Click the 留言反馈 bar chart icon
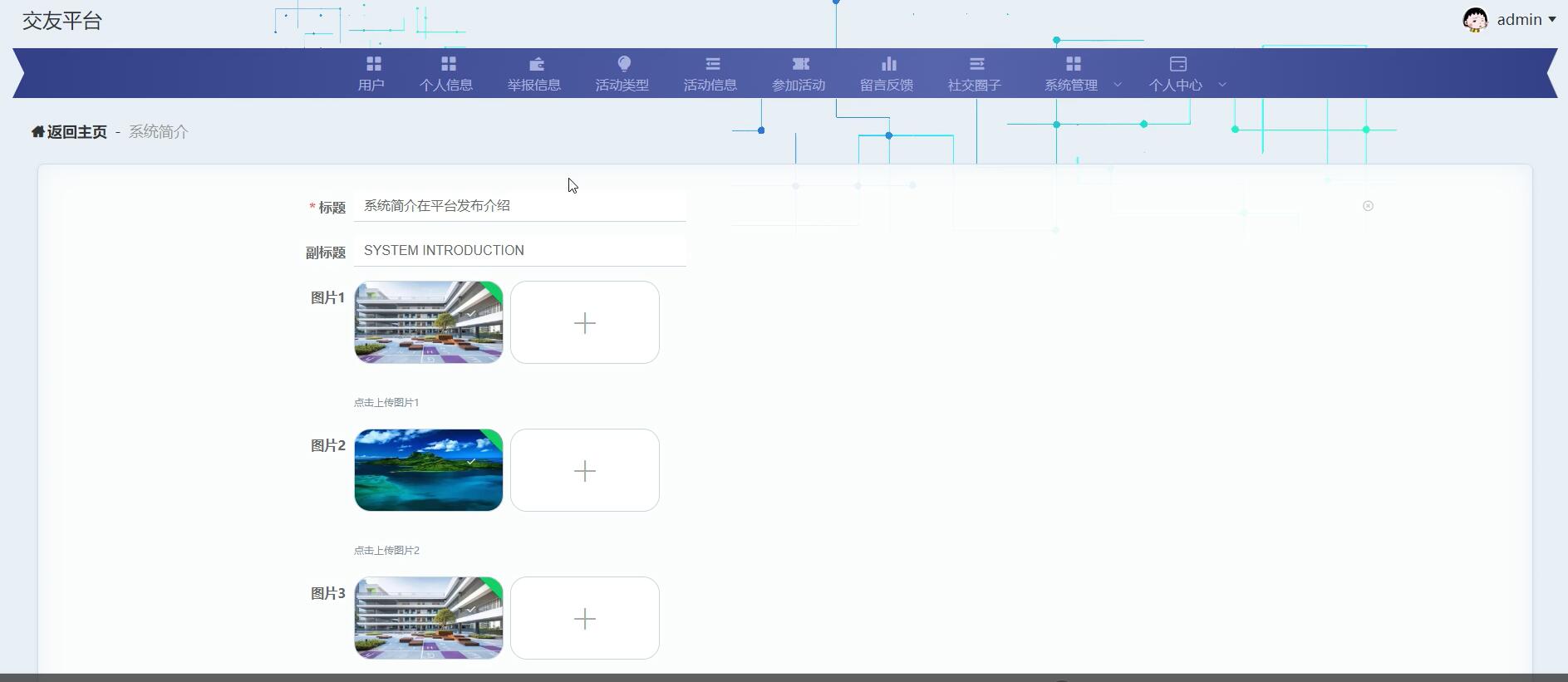This screenshot has height=682, width=1568. point(888,64)
